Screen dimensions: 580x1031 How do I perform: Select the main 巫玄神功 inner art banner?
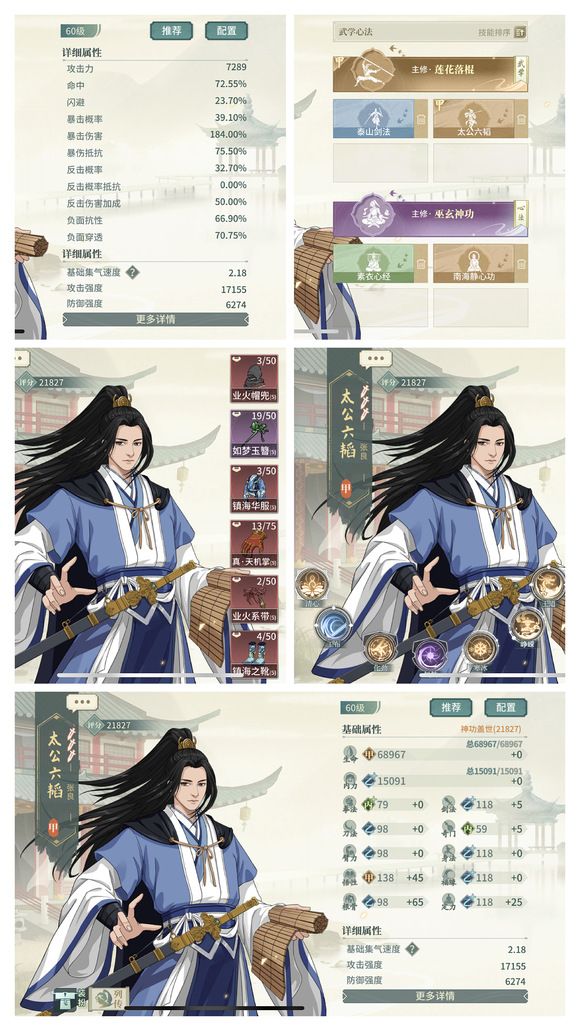click(430, 214)
